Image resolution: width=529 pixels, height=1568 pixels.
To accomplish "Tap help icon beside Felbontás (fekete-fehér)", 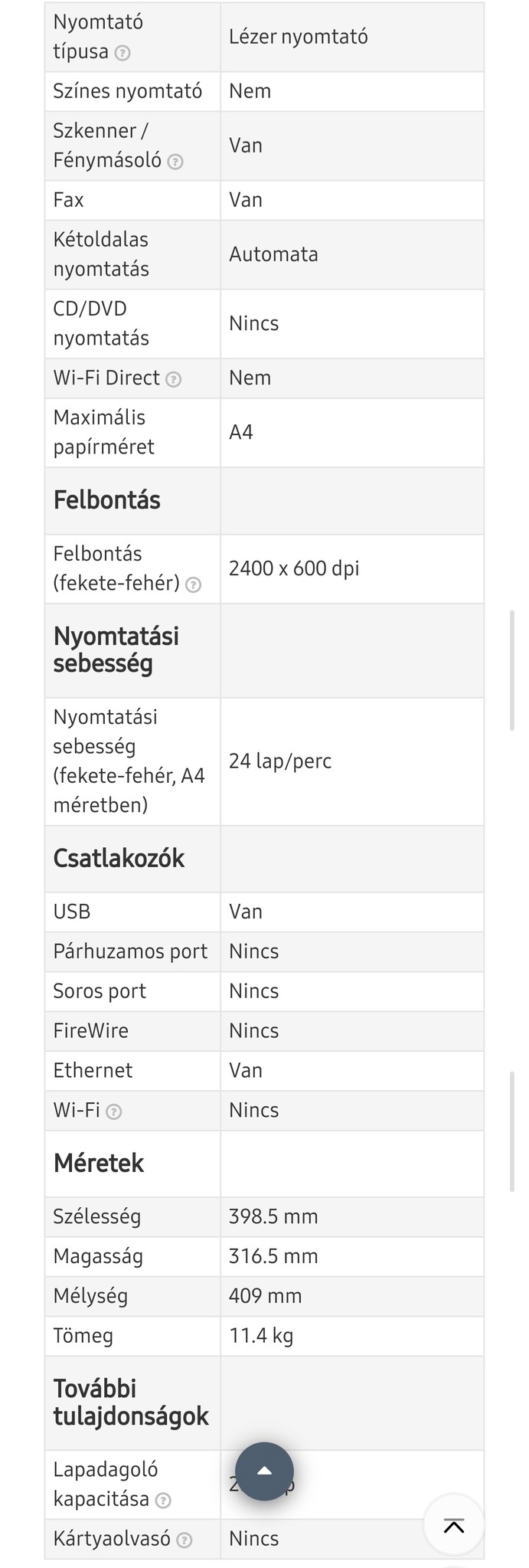I will (x=194, y=585).
